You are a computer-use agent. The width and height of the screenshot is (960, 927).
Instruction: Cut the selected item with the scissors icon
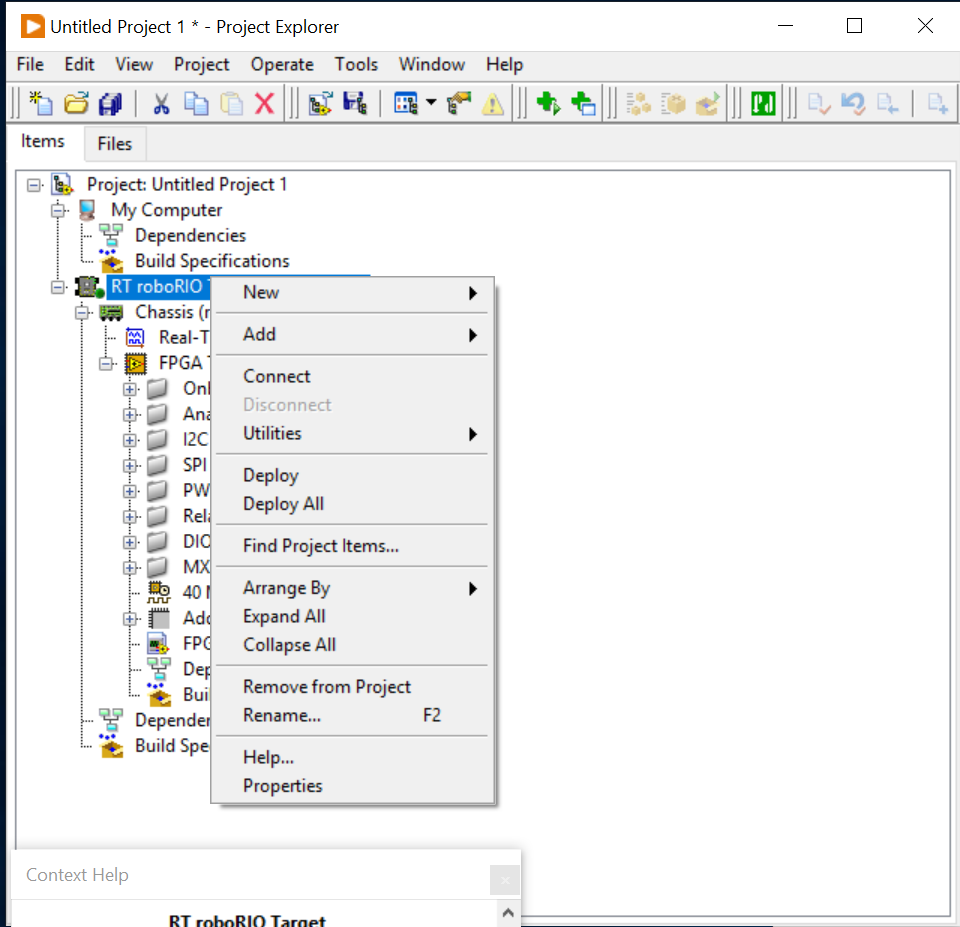pos(160,103)
